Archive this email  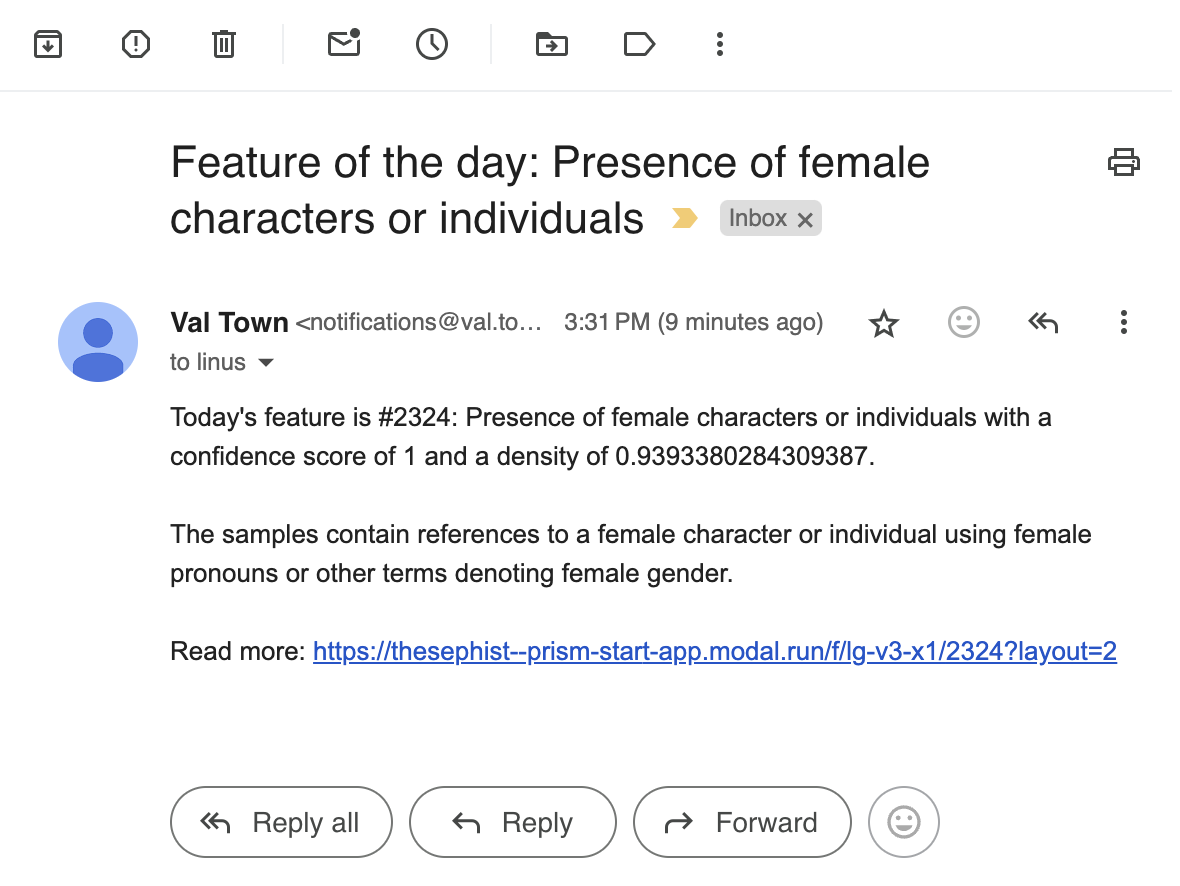48,44
